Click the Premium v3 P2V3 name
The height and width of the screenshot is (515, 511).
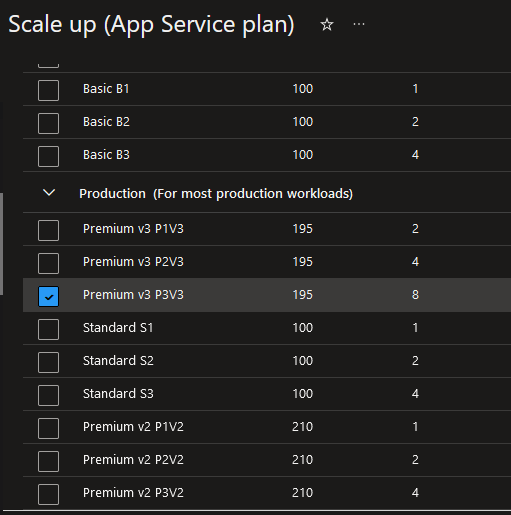point(133,262)
